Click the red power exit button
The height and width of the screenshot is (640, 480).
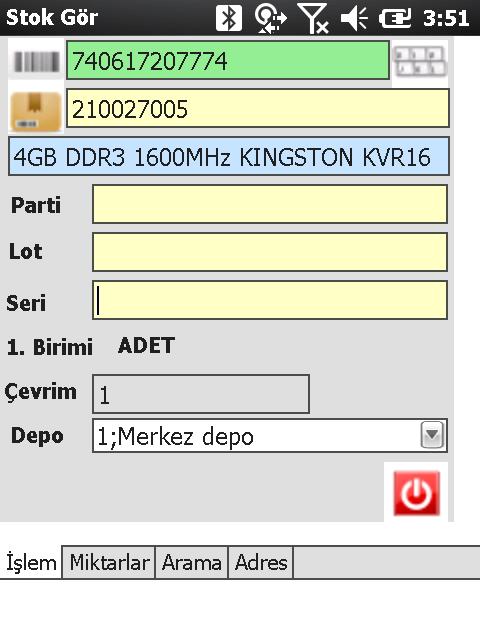416,493
